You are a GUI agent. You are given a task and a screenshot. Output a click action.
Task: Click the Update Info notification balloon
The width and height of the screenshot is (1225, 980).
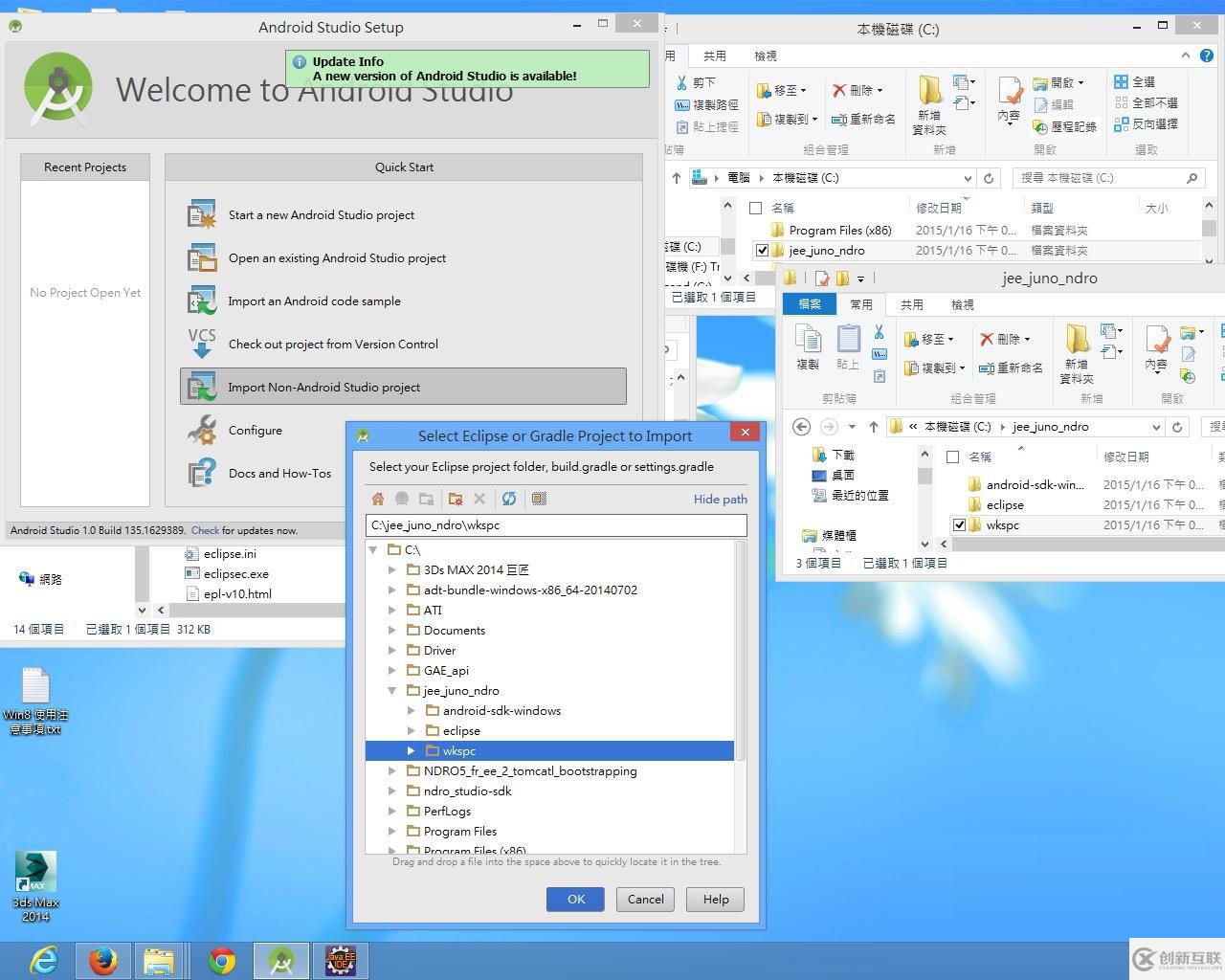click(x=467, y=68)
